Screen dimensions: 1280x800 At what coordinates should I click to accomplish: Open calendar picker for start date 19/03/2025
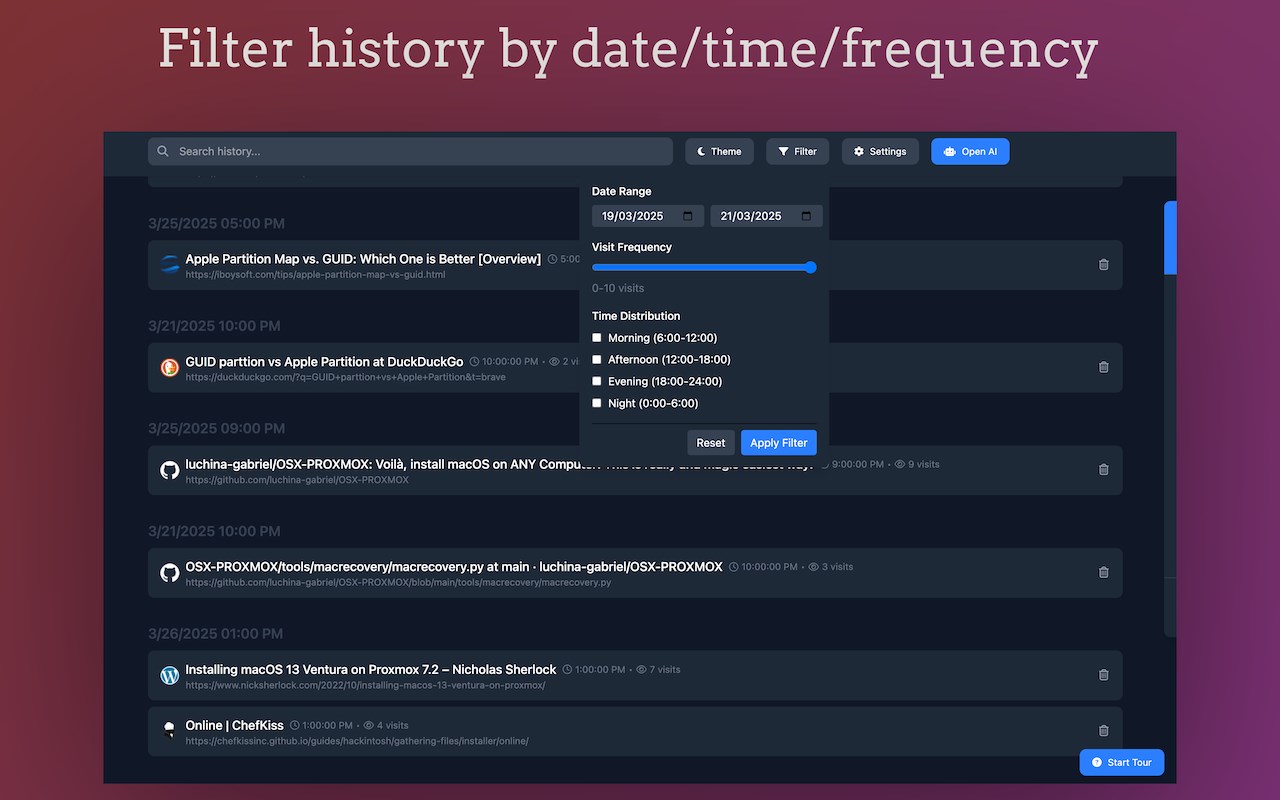[x=688, y=216]
